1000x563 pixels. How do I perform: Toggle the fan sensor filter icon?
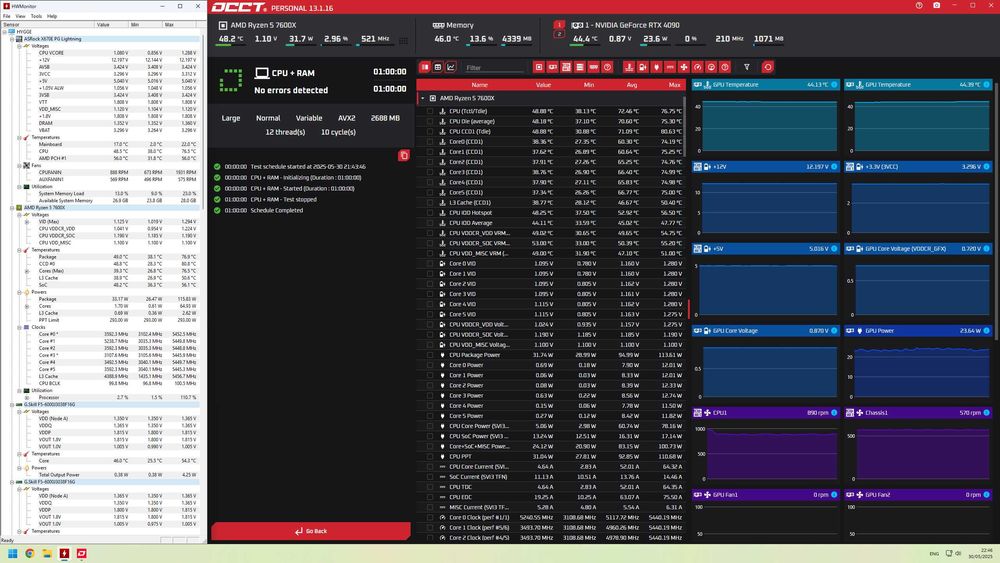[x=684, y=67]
